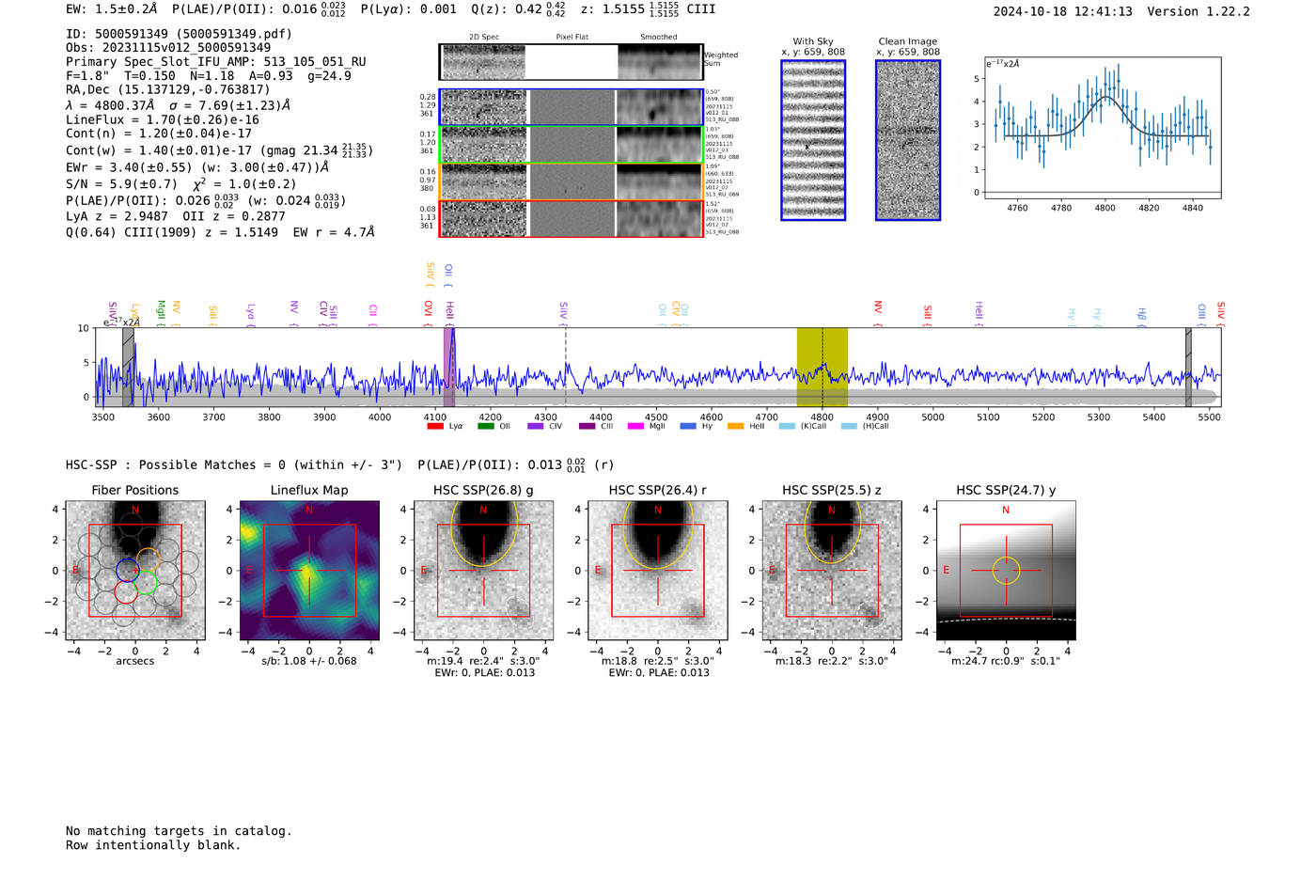The image size is (1316, 896).
Task: Click 's/b: 1.08 +/- 0.068' caption
Action: point(309,661)
